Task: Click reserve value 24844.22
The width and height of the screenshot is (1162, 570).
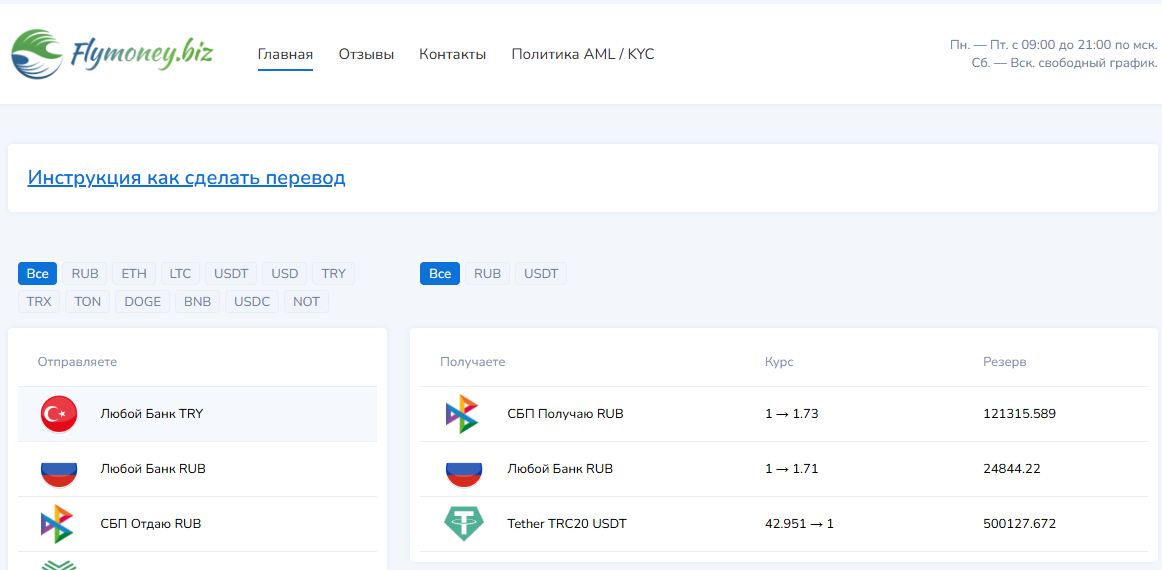Action: [x=1014, y=469]
